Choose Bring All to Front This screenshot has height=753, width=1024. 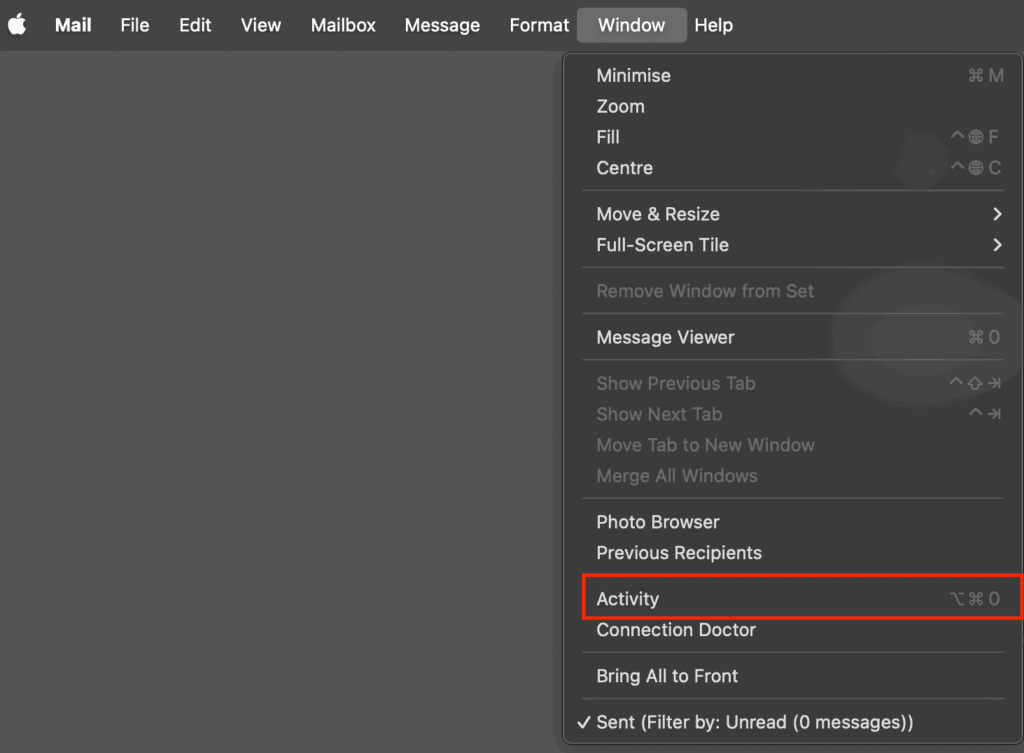coord(793,675)
